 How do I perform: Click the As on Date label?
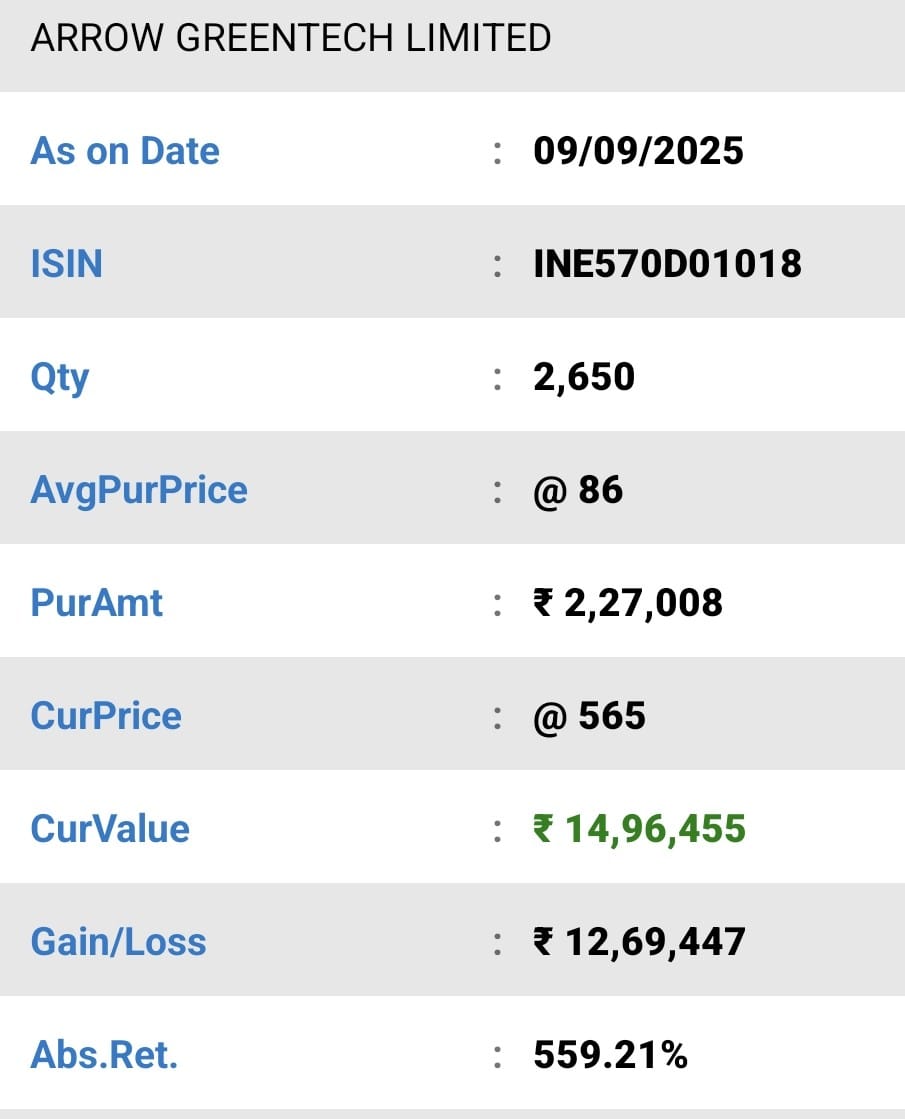coord(125,151)
